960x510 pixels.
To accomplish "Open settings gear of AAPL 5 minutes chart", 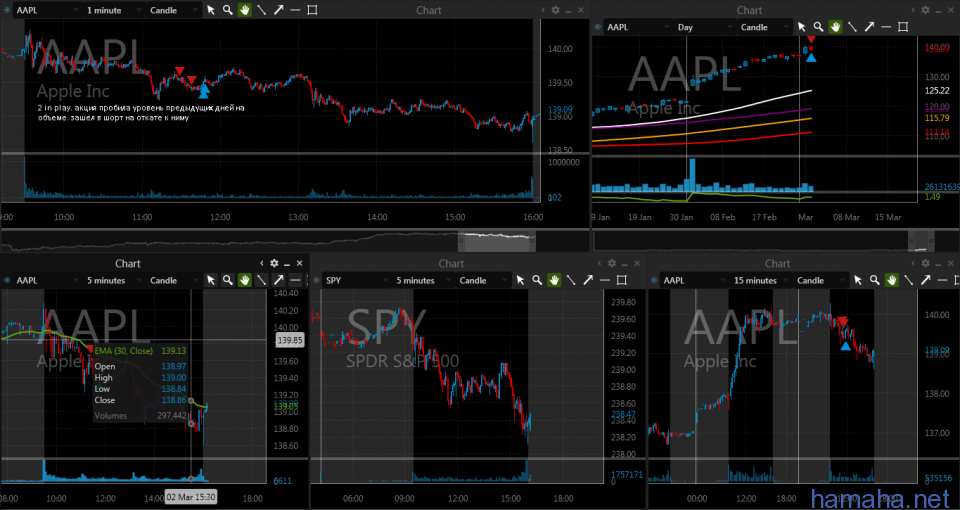I will (x=274, y=263).
